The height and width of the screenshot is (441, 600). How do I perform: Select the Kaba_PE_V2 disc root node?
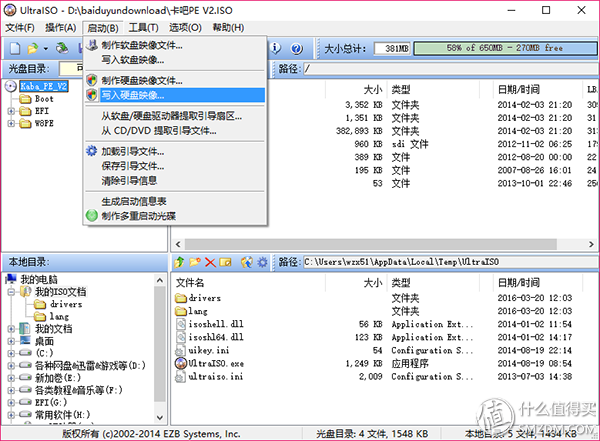coord(44,86)
